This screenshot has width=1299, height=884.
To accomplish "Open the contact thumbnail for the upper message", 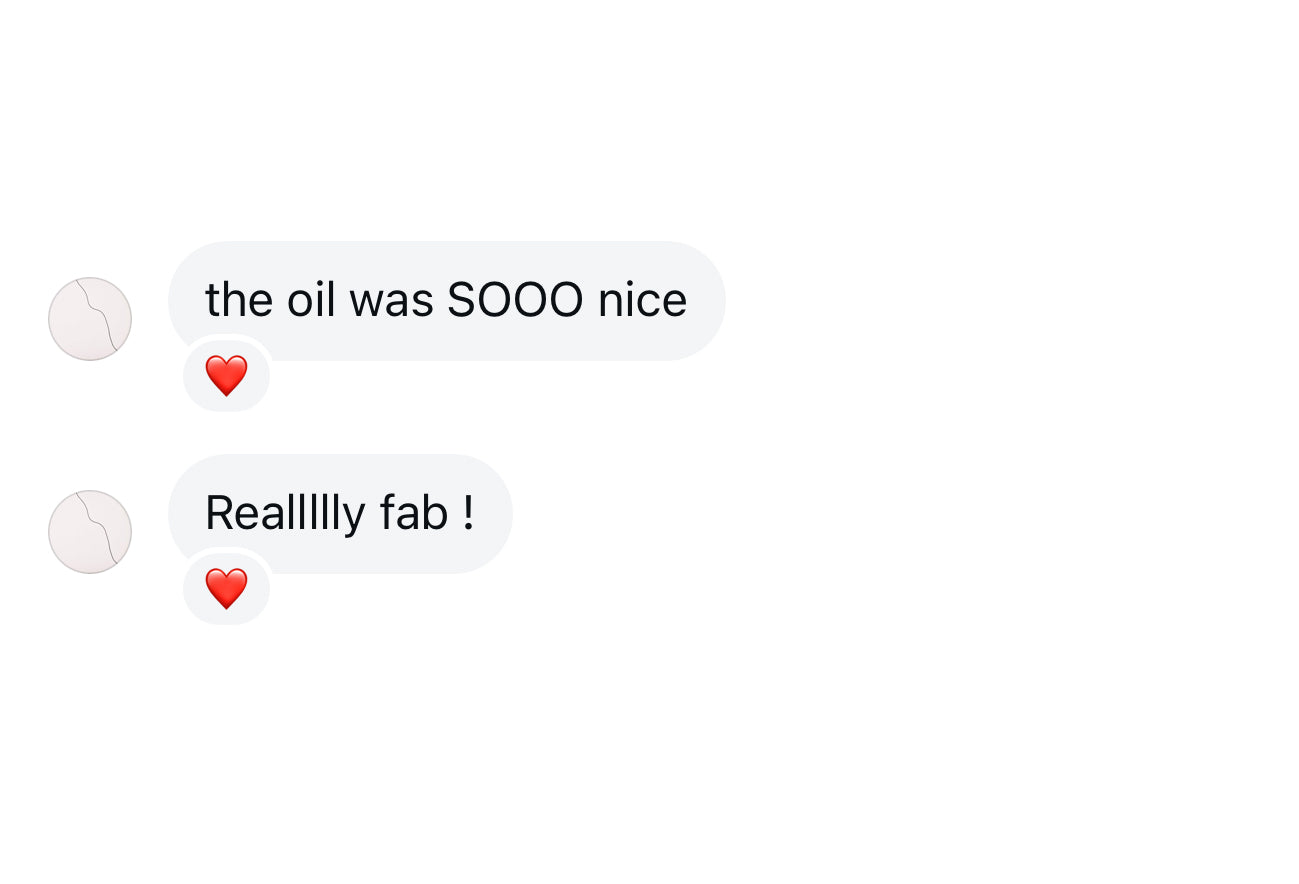I will (90, 319).
